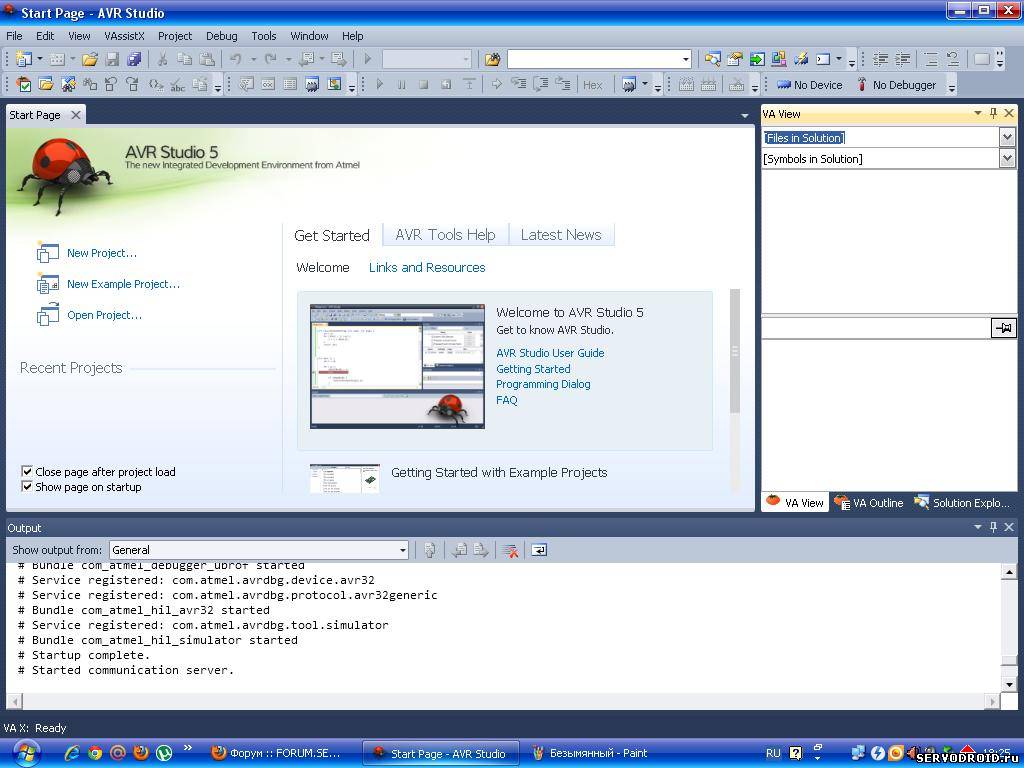Click the New Project toolbar icon
The image size is (1024, 768).
pyautogui.click(x=23, y=59)
